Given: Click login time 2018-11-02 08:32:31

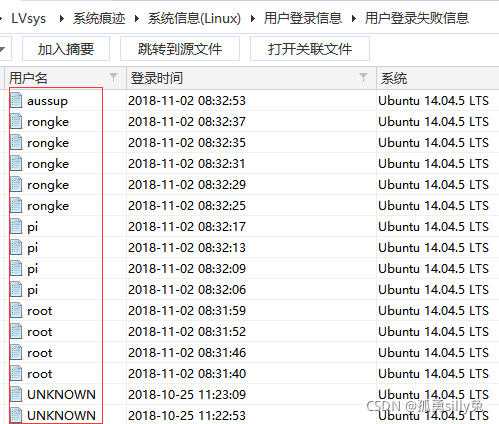Looking at the screenshot, I should tap(187, 164).
